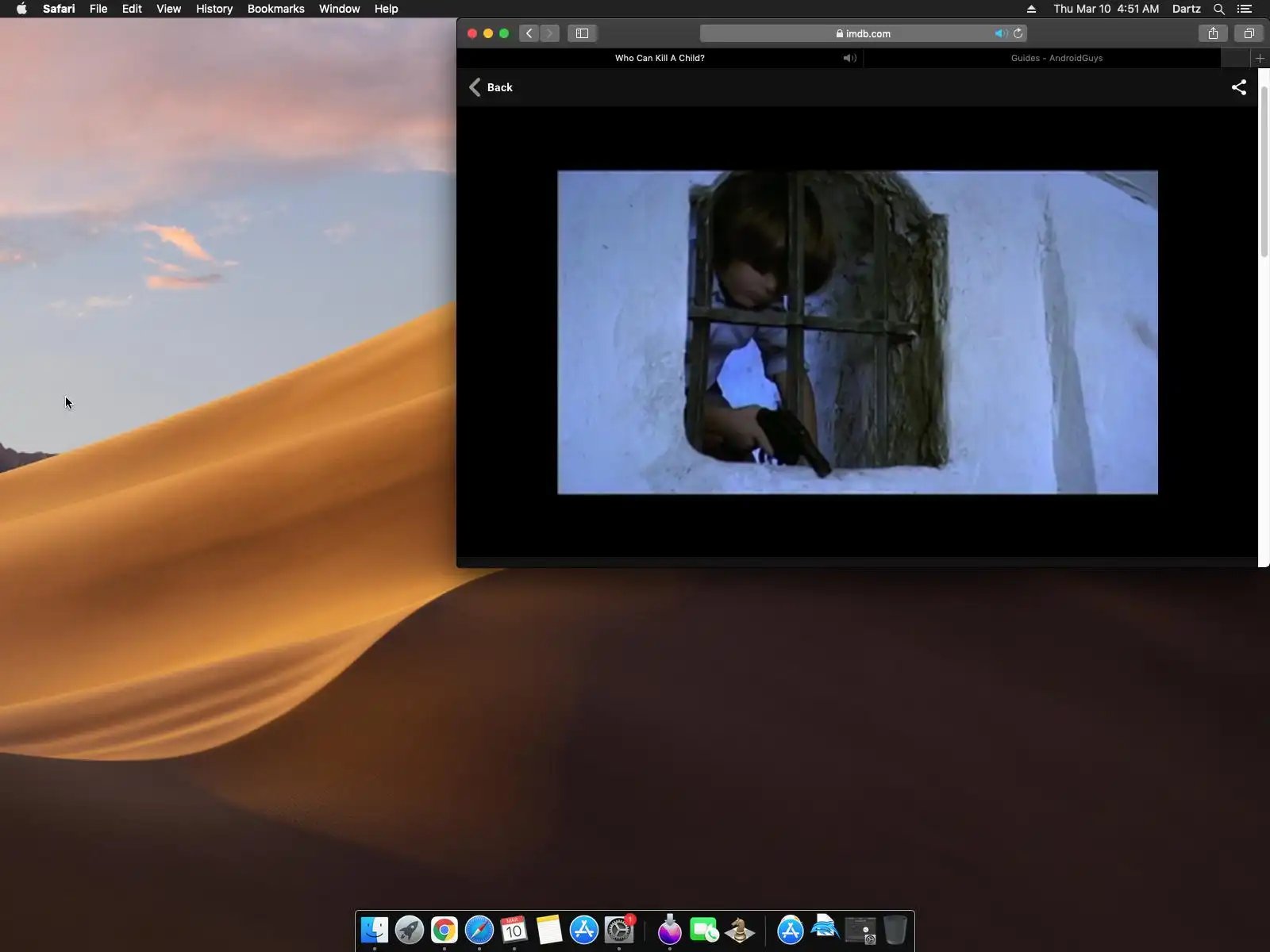Open the App Store from the Dock
Image resolution: width=1270 pixels, height=952 pixels.
coord(584,930)
